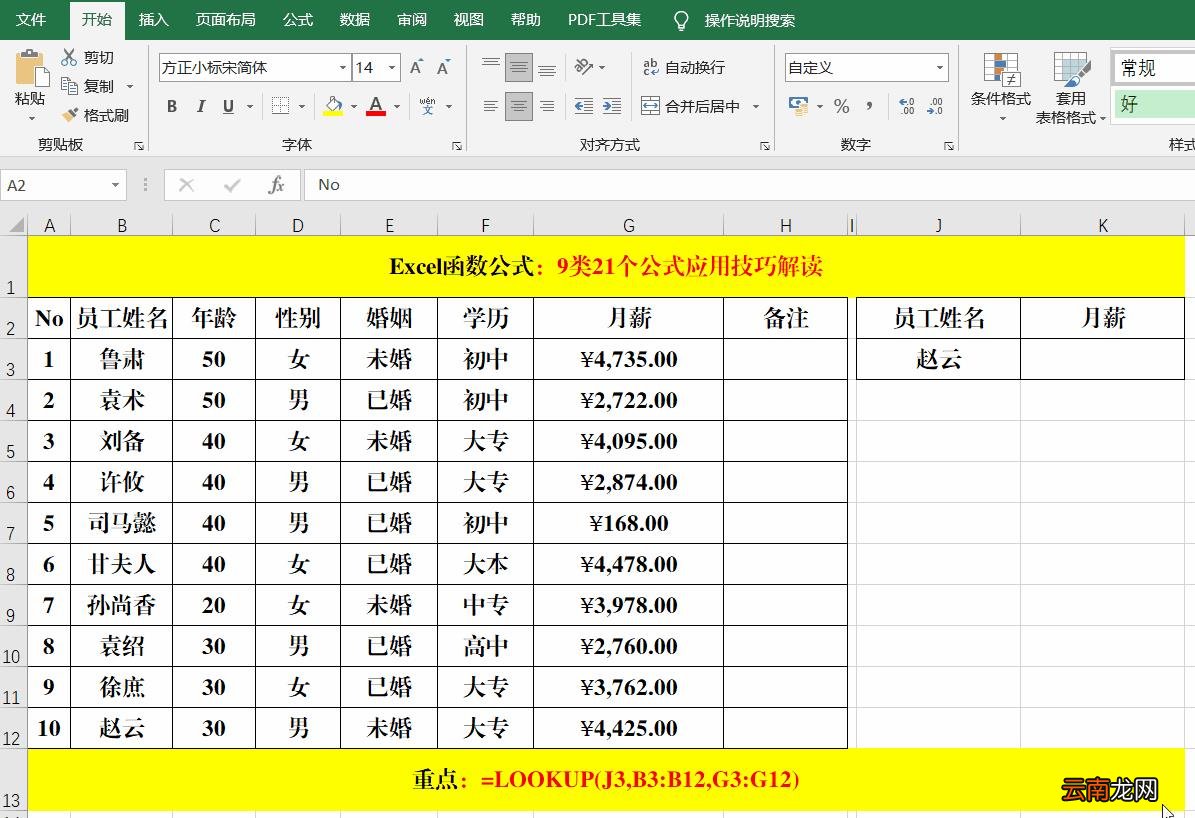The image size is (1195, 818).
Task: Click the Cut scissors icon
Action: point(69,57)
